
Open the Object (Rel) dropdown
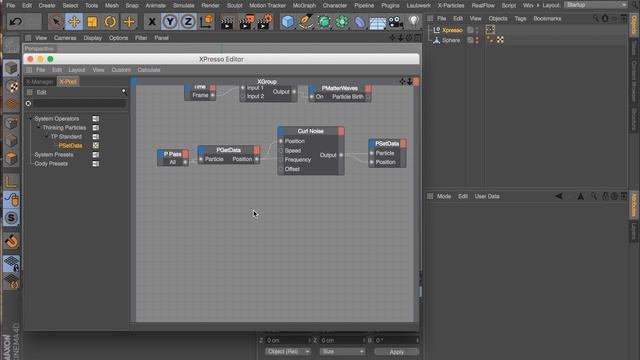(288, 351)
